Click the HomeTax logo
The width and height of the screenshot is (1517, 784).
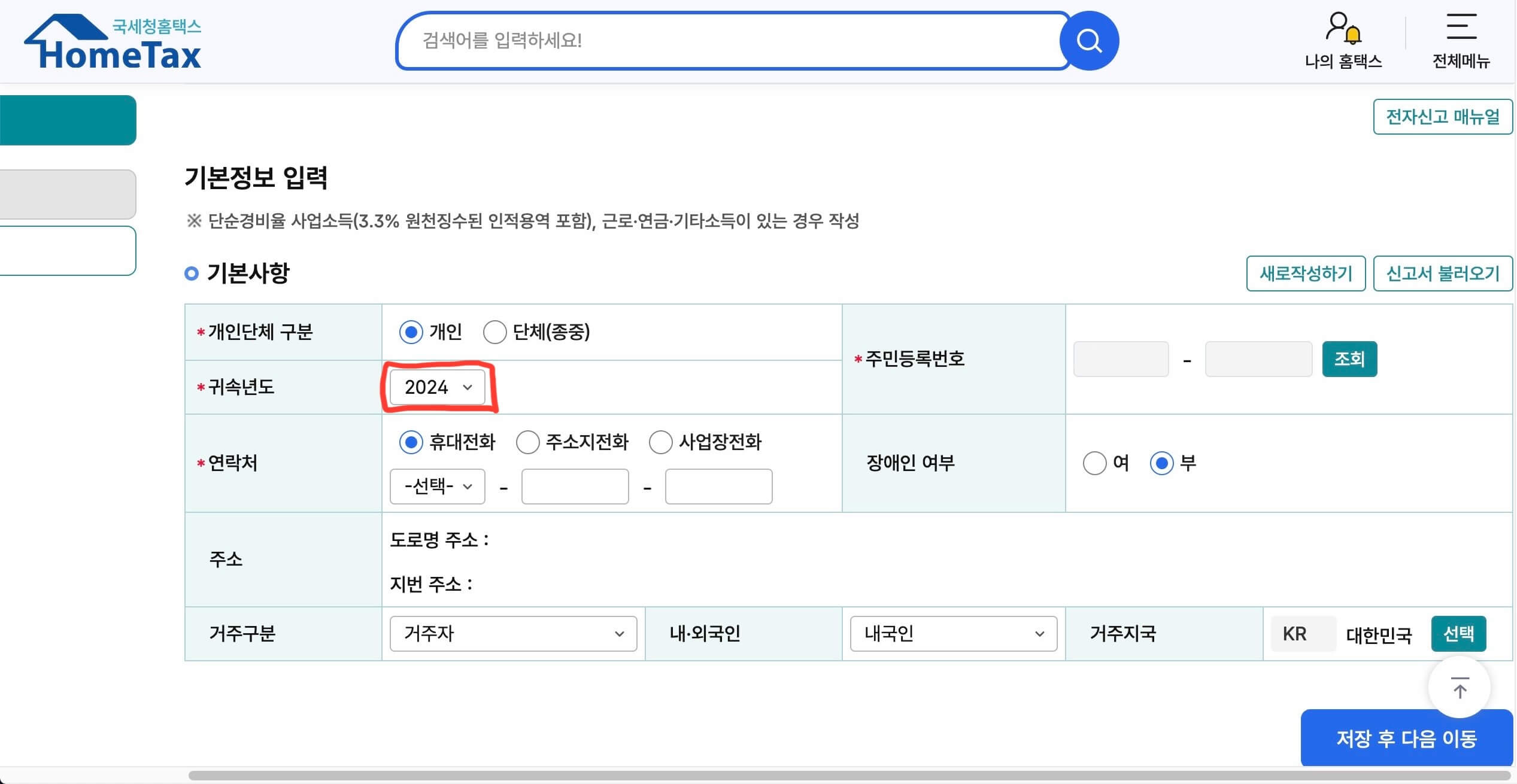pos(111,41)
